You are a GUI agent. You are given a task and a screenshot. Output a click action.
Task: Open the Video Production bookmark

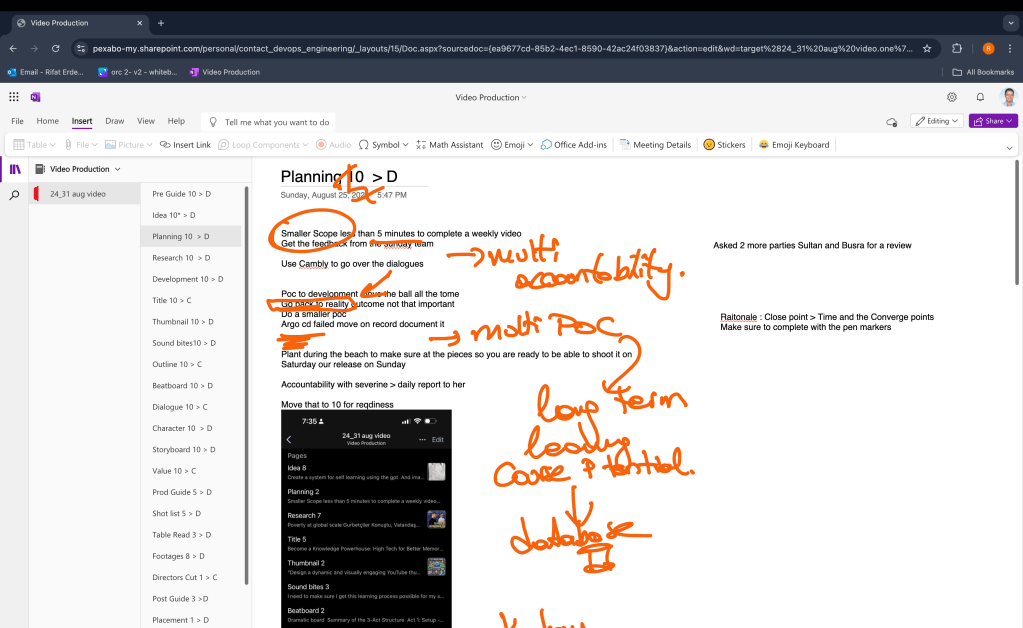tap(224, 72)
